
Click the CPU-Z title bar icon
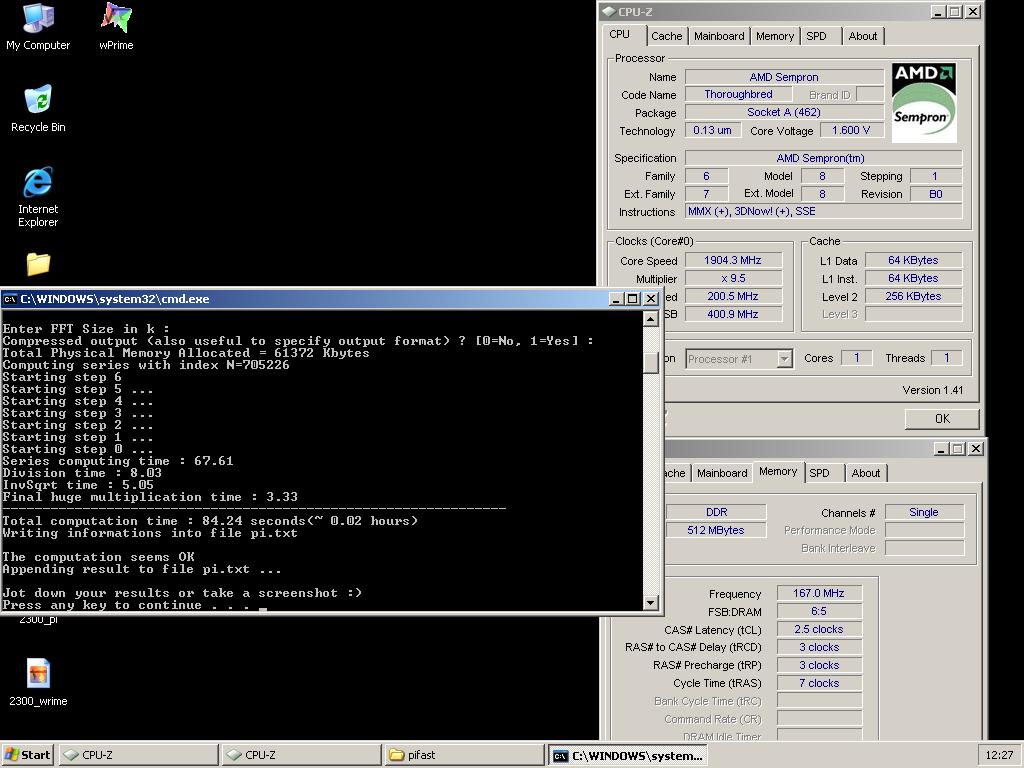pyautogui.click(x=609, y=11)
